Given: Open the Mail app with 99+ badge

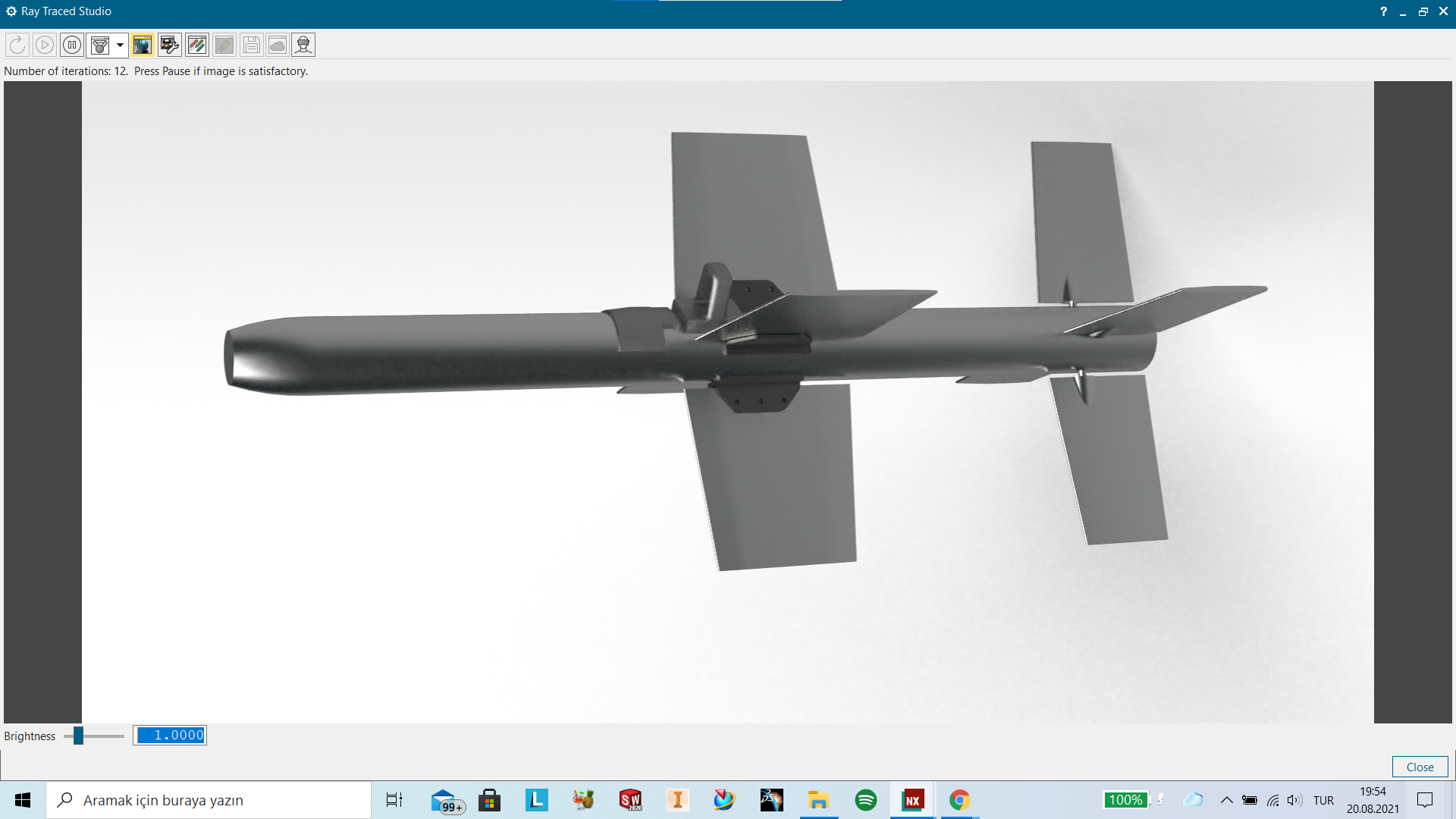Looking at the screenshot, I should (x=446, y=800).
